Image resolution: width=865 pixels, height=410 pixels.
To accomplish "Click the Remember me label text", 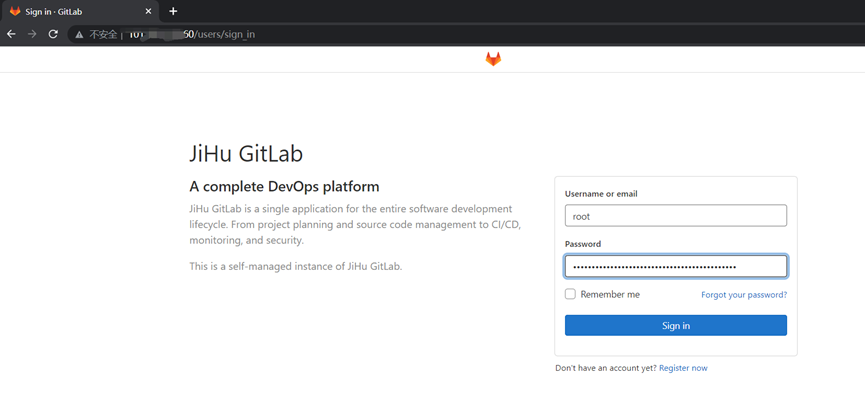I will [610, 295].
